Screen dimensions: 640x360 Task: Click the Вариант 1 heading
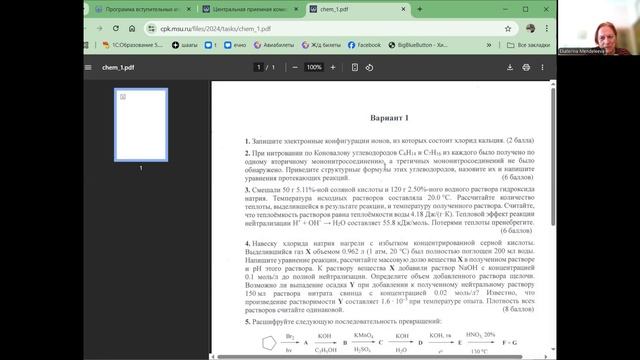[389, 118]
